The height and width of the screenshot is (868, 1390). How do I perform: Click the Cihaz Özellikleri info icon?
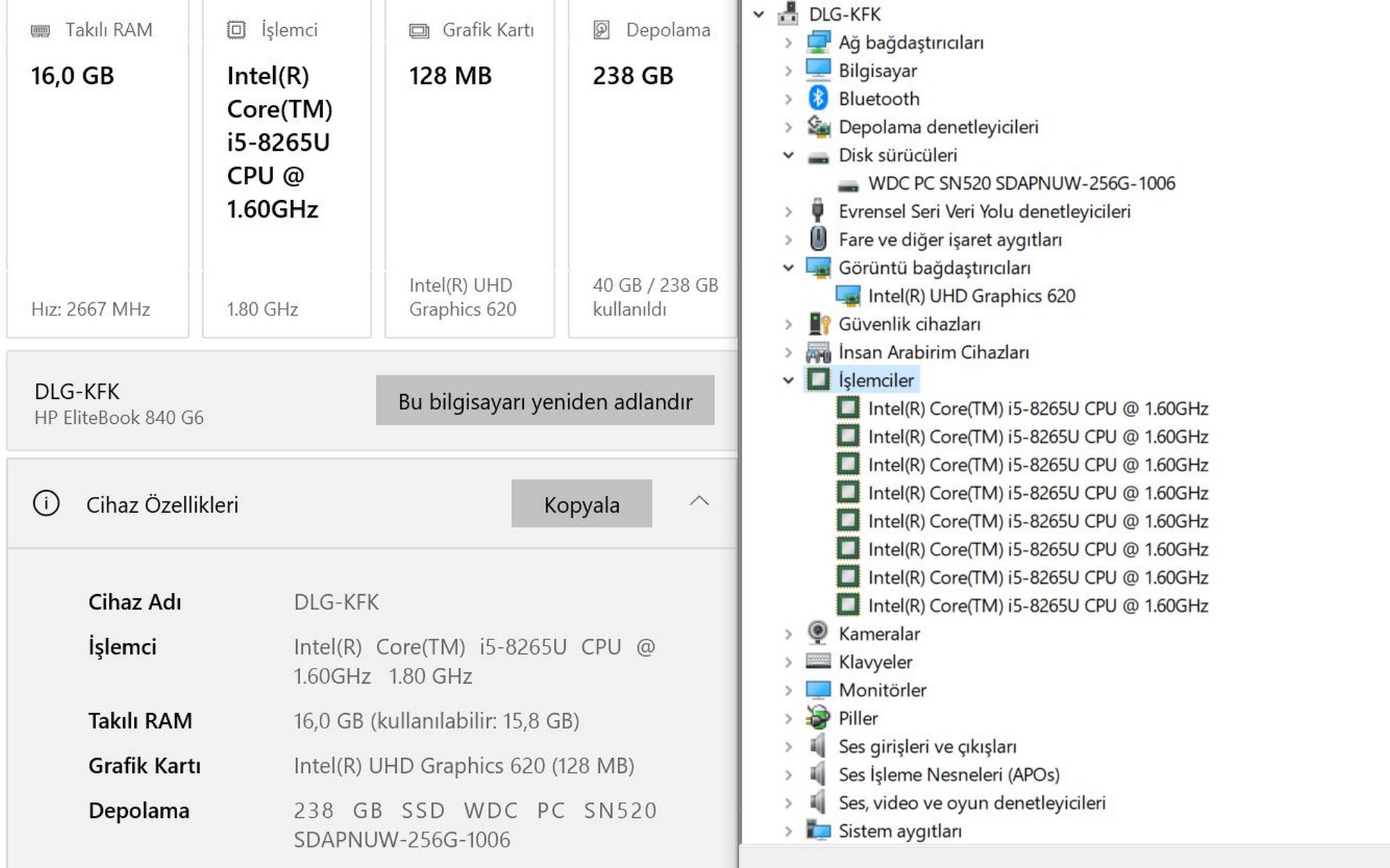coord(47,503)
